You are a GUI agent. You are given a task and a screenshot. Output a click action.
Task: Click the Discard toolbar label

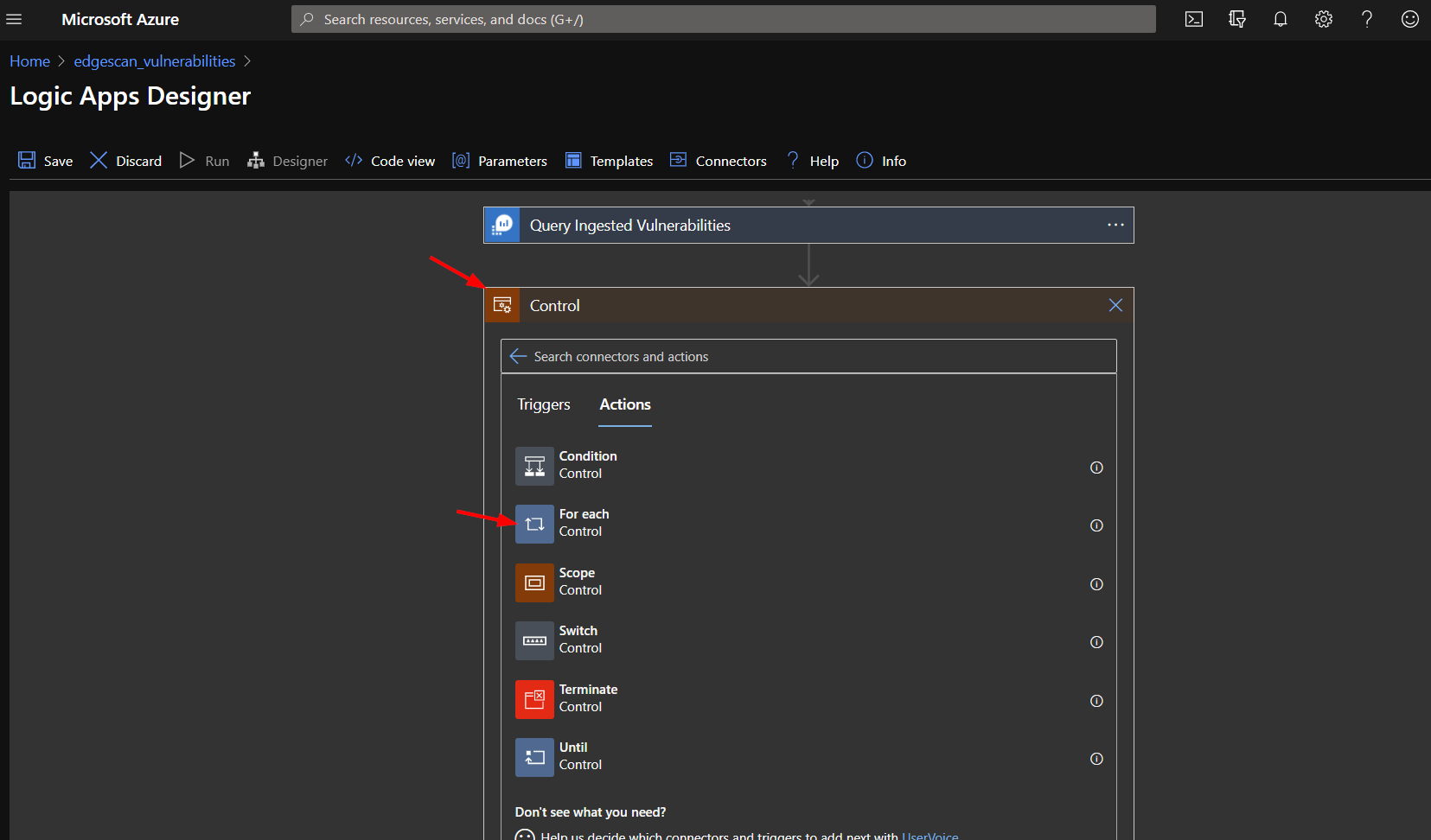(x=139, y=161)
